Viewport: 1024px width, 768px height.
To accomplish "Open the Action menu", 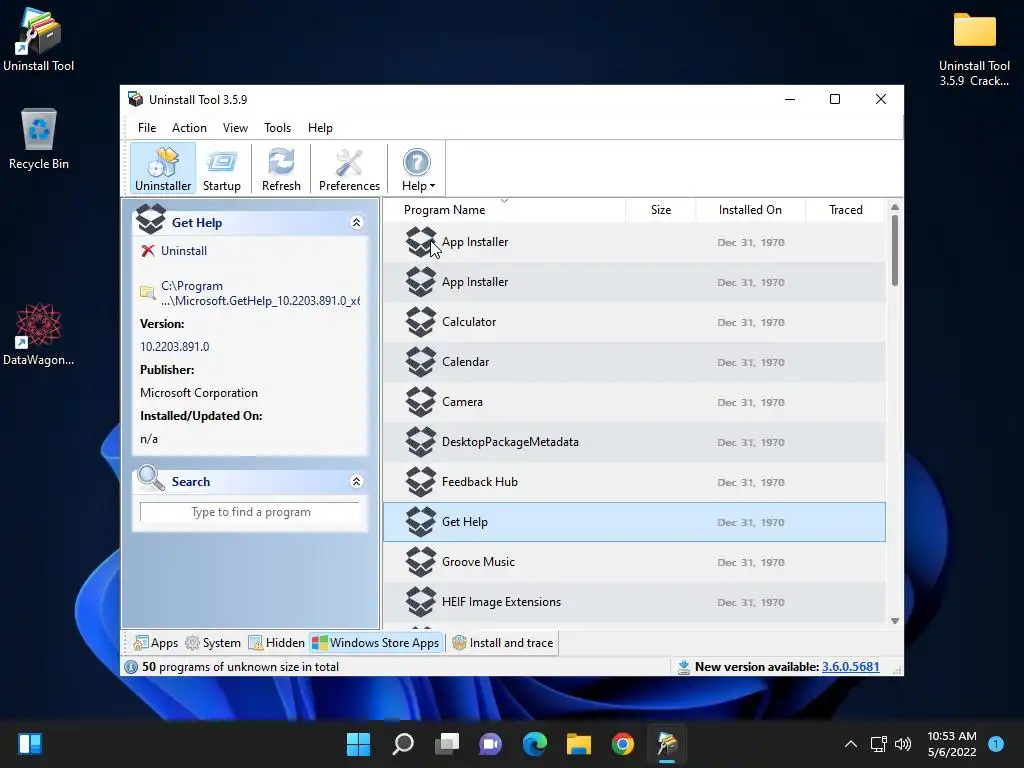I will pyautogui.click(x=189, y=128).
